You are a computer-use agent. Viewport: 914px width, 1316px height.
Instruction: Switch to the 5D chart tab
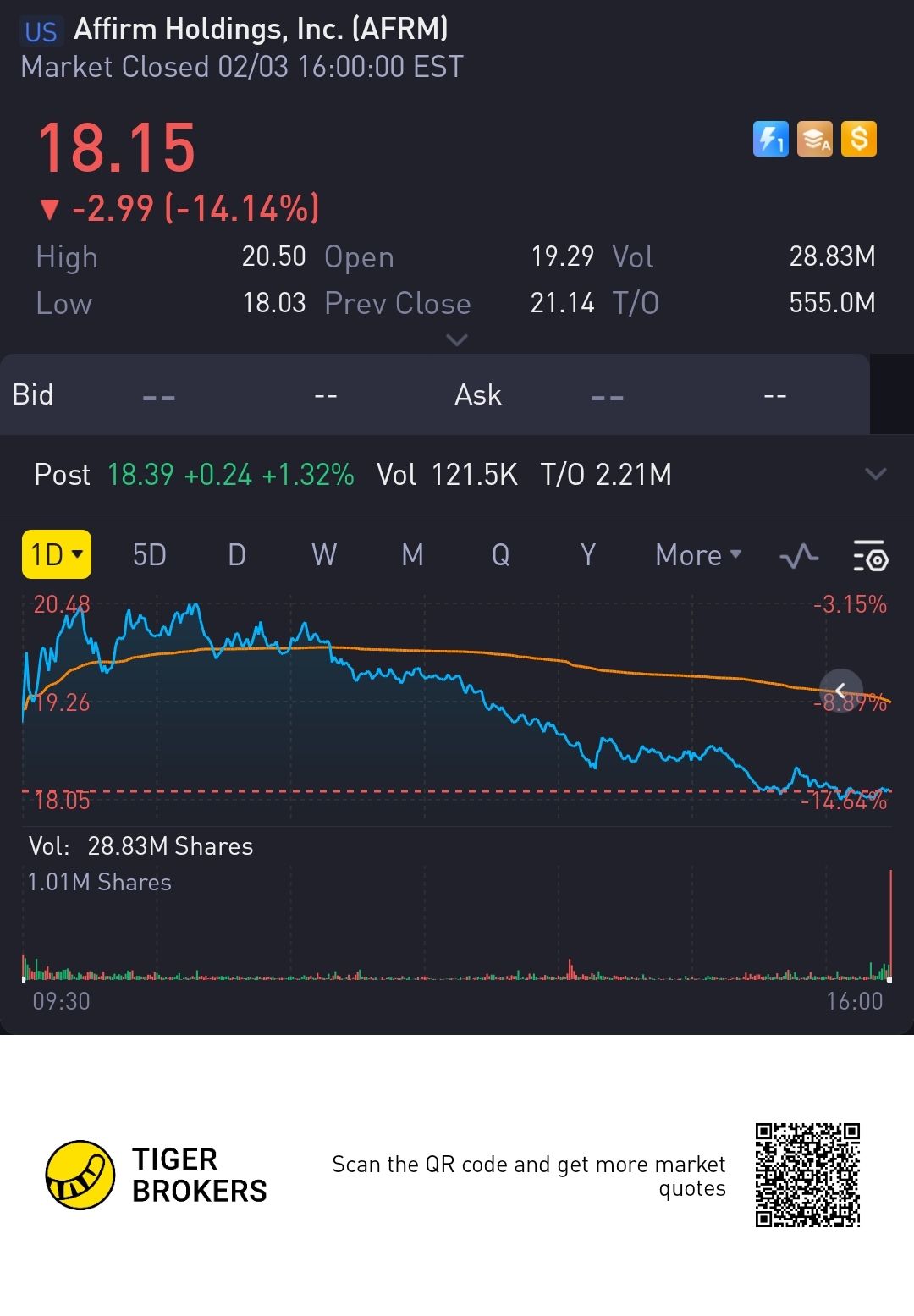click(x=150, y=555)
